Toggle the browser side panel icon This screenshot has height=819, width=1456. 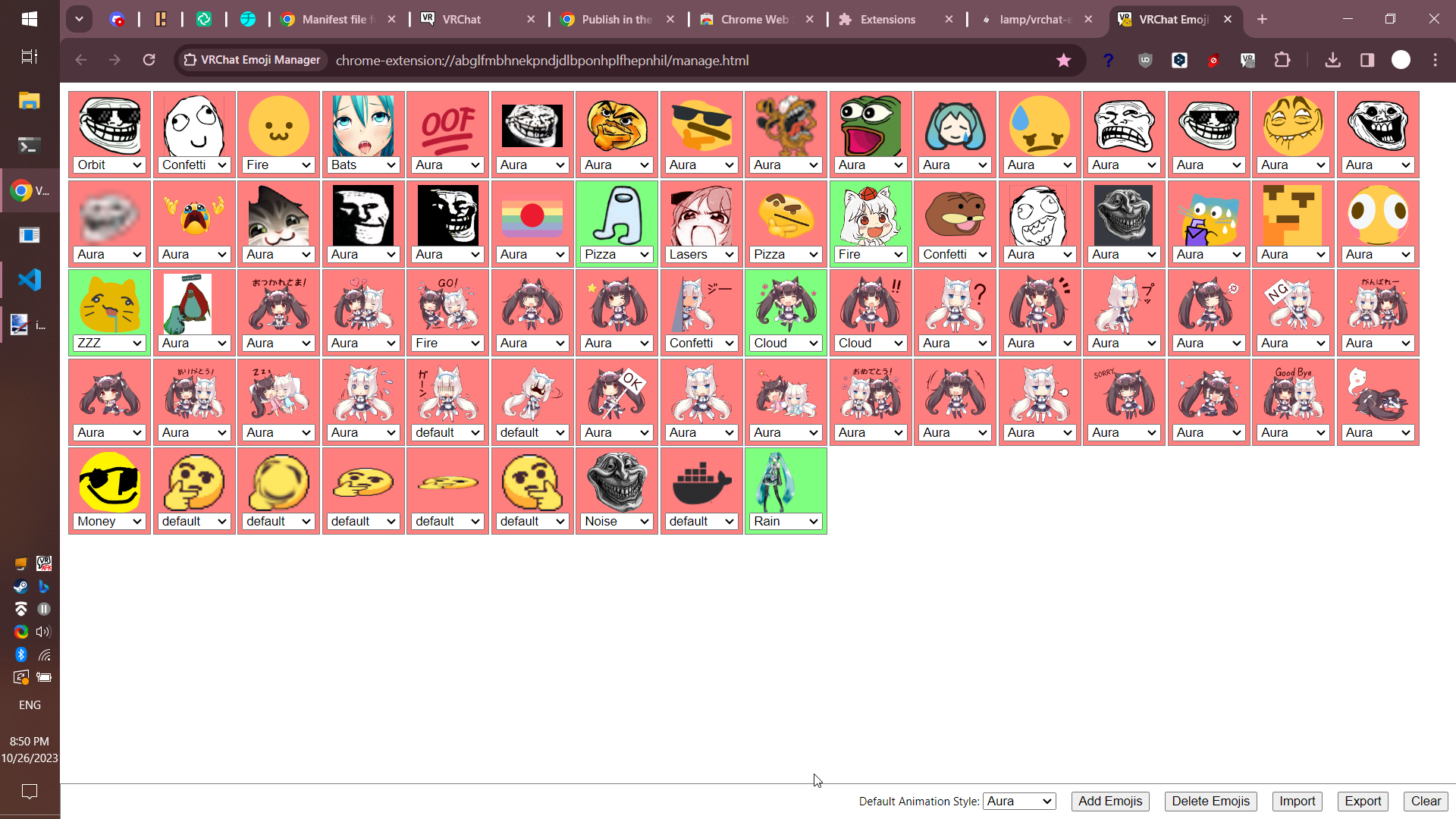tap(1367, 60)
